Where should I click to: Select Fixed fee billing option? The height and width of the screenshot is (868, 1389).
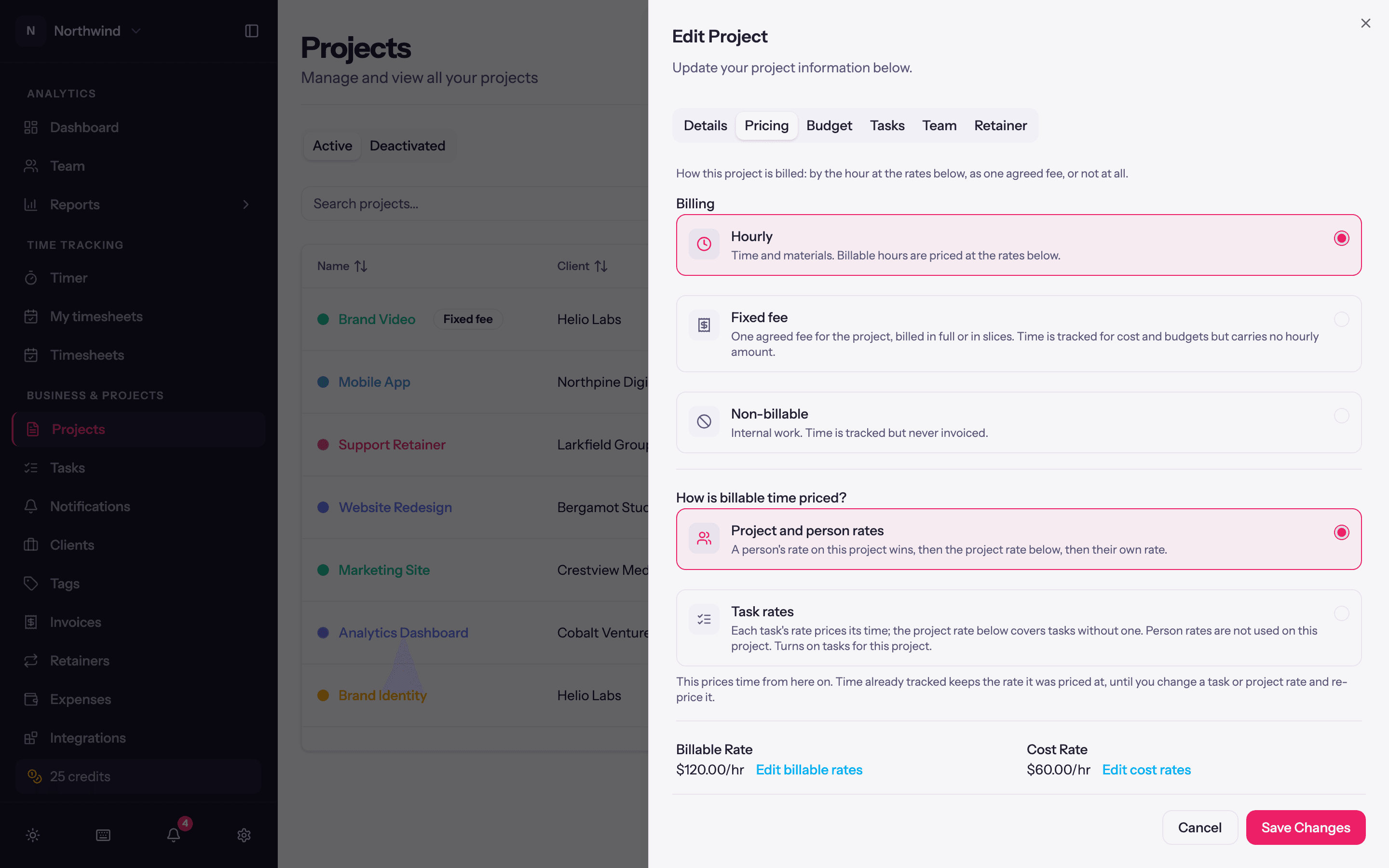[x=1018, y=334]
